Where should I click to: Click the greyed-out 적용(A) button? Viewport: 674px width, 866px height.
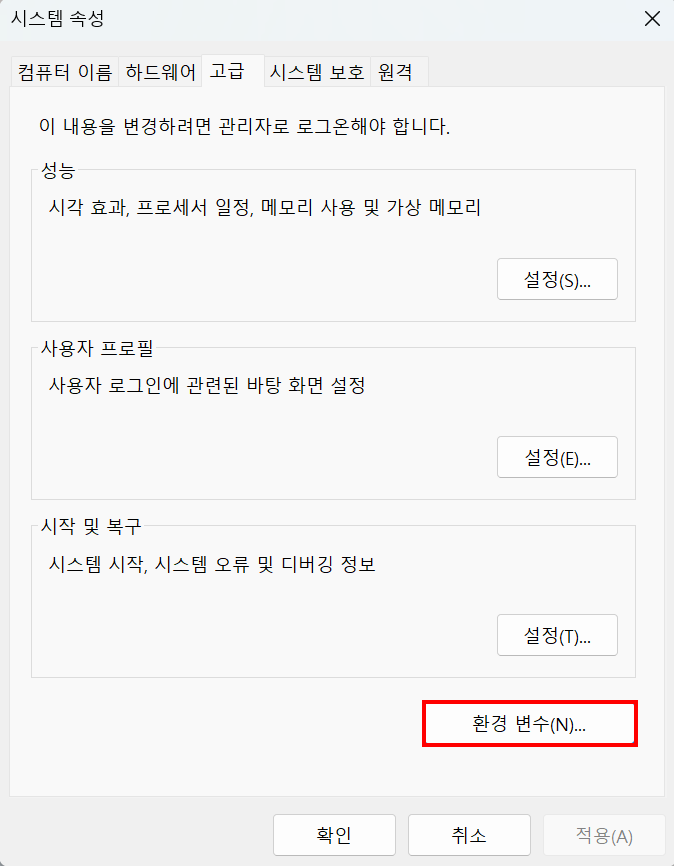(x=604, y=835)
